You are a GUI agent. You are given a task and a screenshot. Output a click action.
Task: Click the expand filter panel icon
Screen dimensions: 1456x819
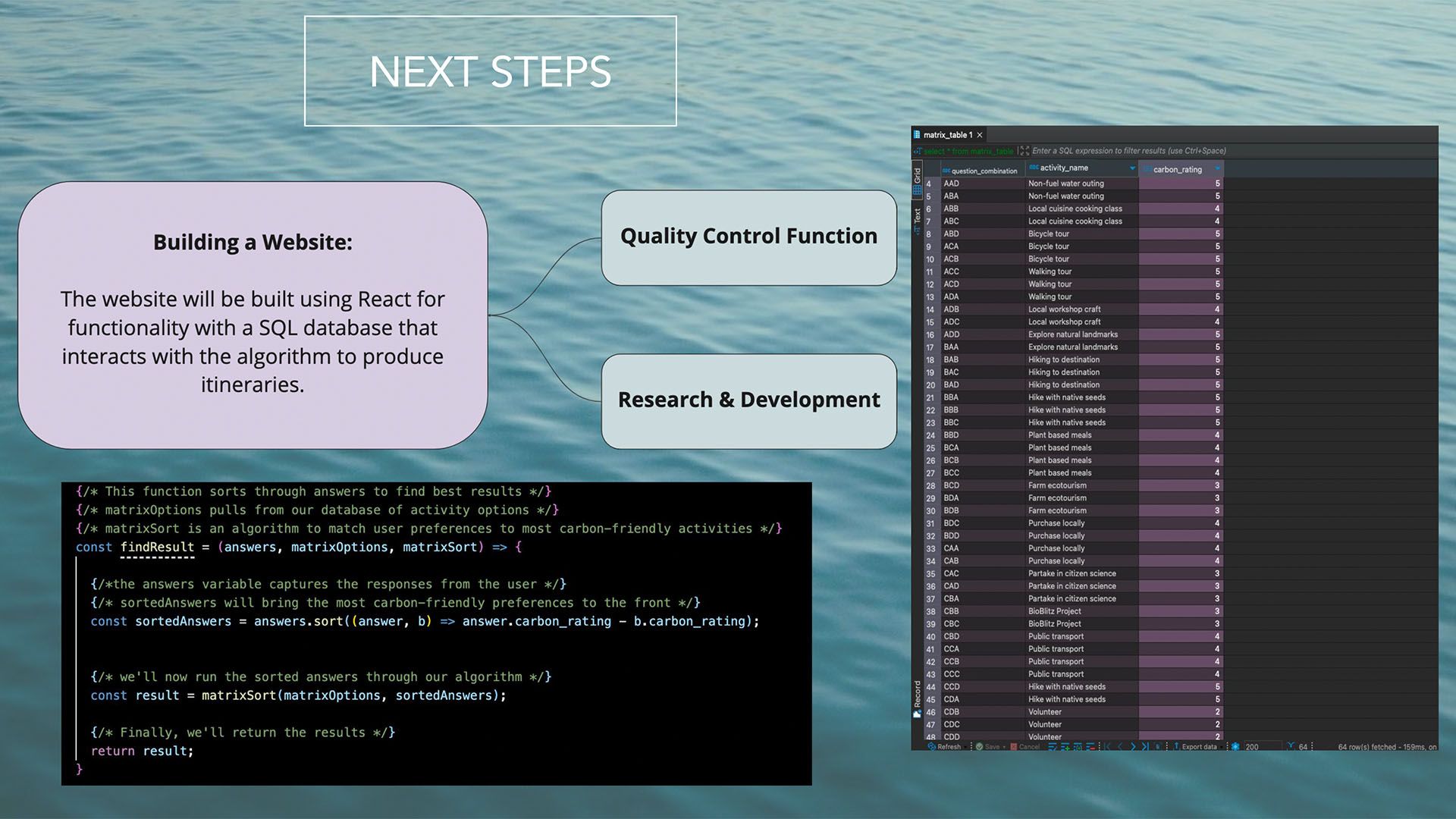tap(1024, 151)
